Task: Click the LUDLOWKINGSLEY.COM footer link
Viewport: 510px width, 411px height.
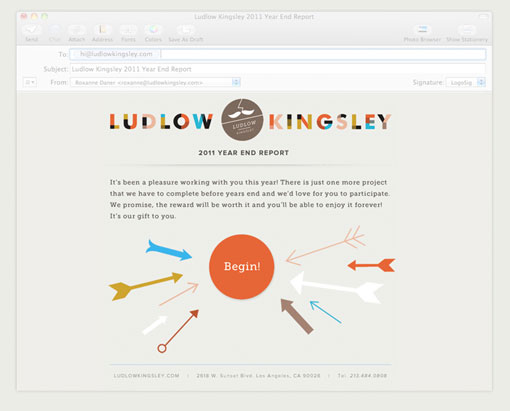Action: pos(146,376)
